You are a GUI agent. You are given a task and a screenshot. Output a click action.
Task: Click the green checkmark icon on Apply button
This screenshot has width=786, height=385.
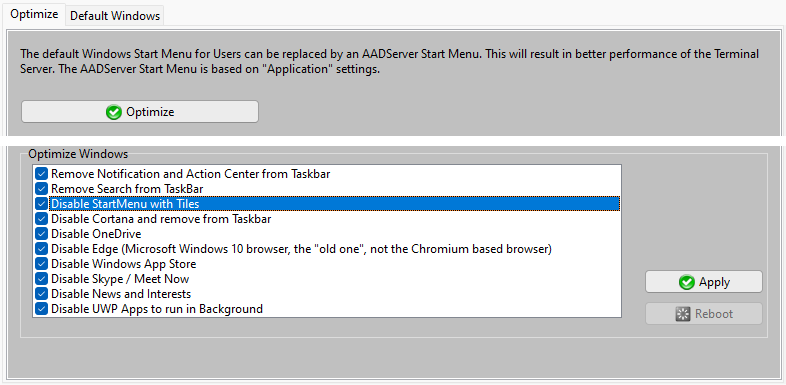(x=686, y=282)
